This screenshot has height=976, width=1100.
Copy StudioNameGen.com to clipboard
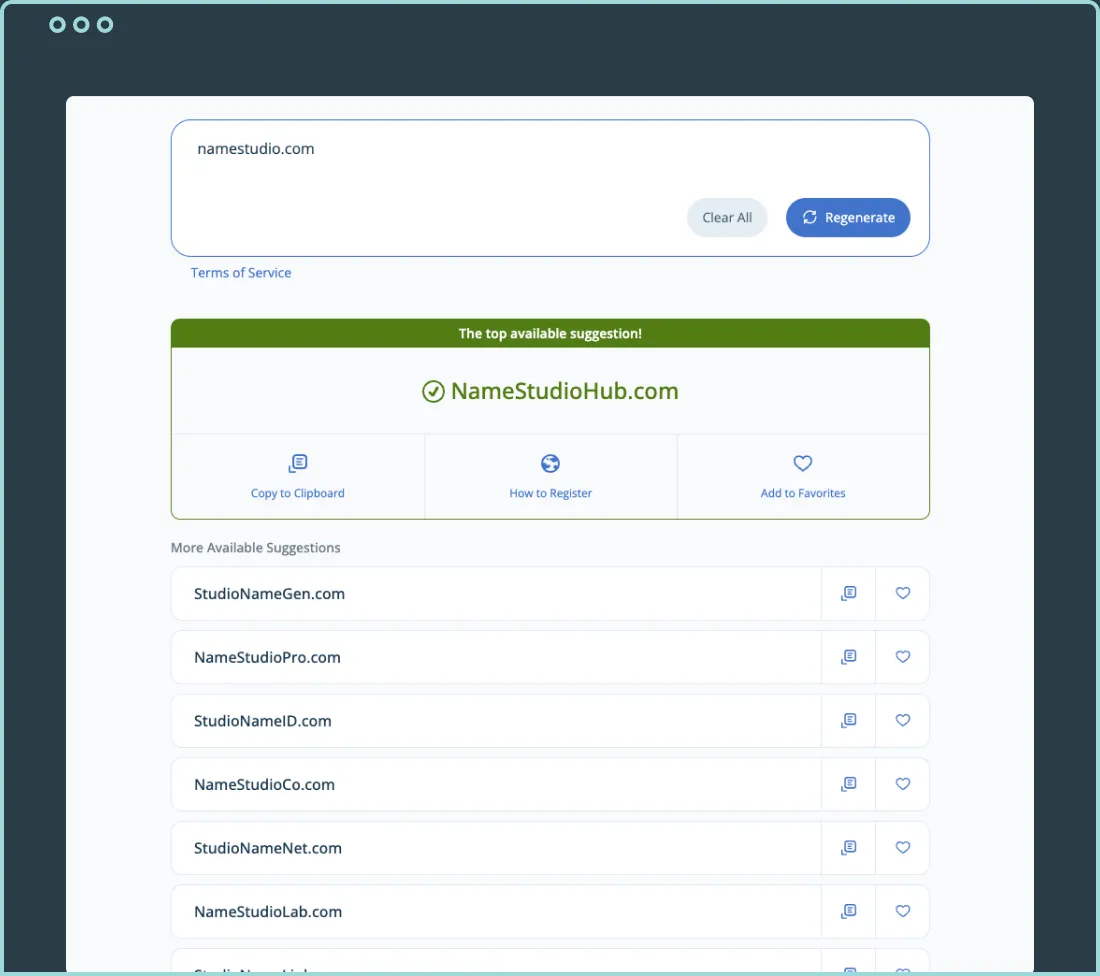click(848, 593)
